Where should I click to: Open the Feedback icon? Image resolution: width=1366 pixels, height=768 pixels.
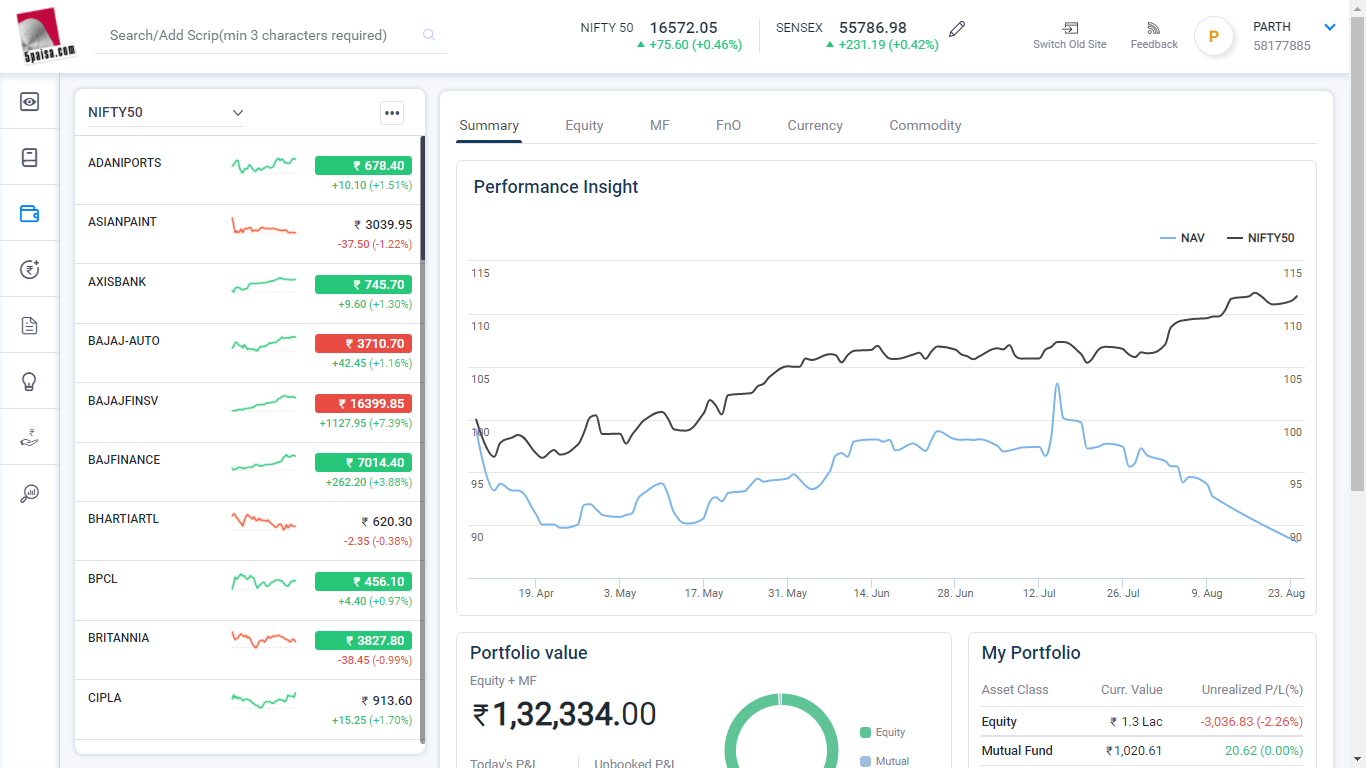(x=1154, y=28)
